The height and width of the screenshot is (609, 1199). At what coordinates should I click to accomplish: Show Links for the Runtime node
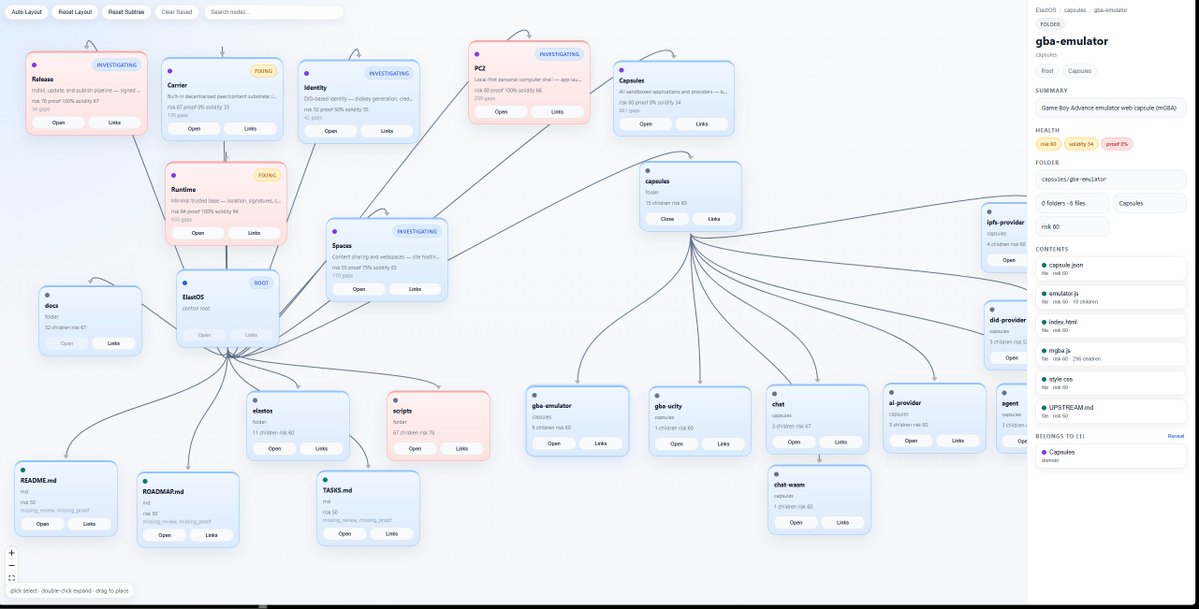[x=254, y=233]
